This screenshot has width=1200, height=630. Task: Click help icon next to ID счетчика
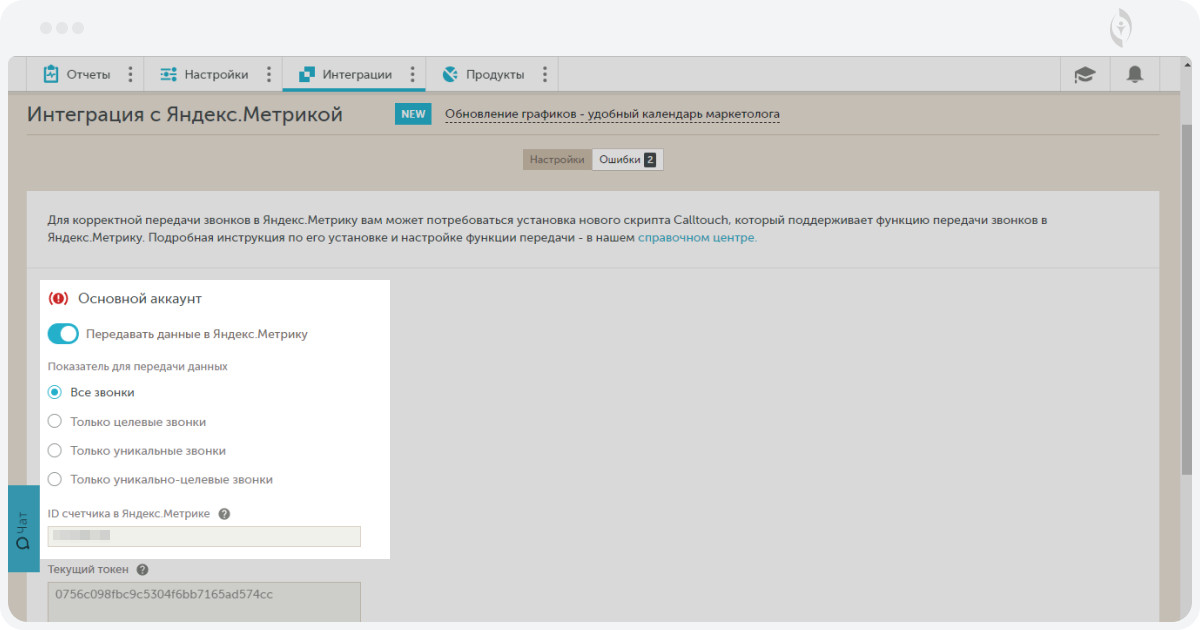[x=224, y=514]
